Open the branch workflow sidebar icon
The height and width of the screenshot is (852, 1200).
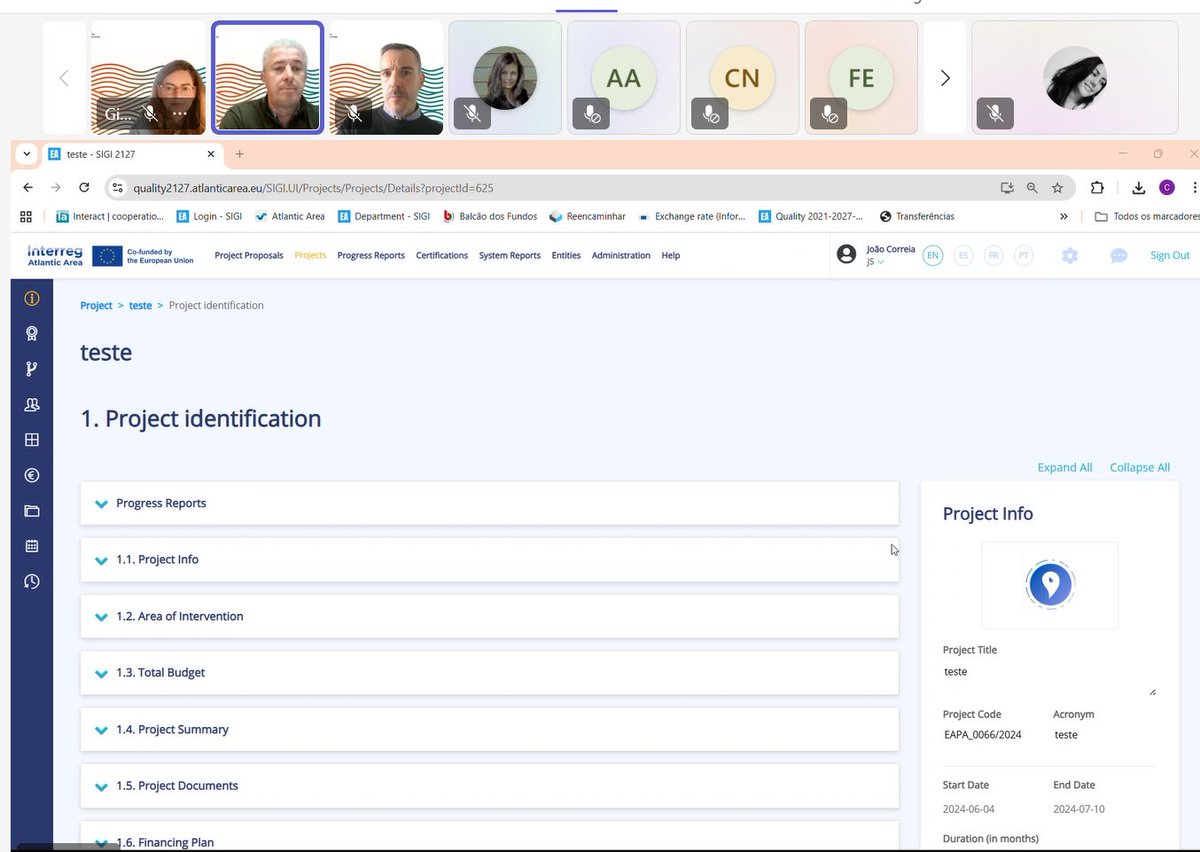tap(32, 369)
